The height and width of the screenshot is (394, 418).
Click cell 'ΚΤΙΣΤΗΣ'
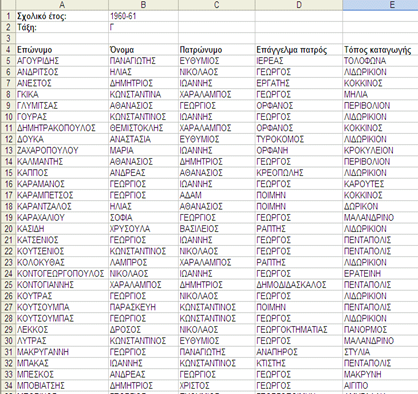coord(299,363)
